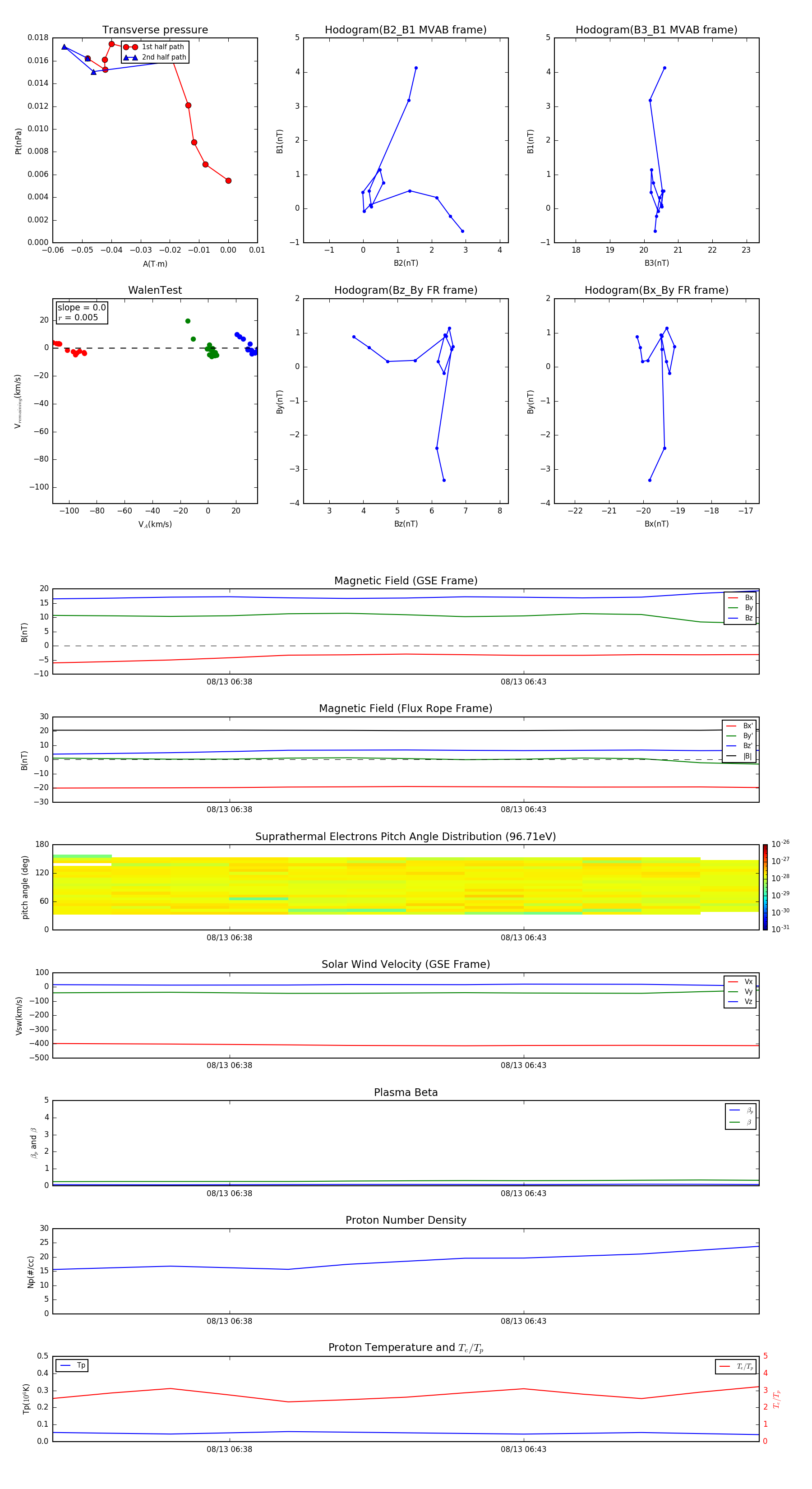This screenshot has width=812, height=1489.
Task: Click the Vz legend entry in velocity panel
Action: (x=740, y=1002)
